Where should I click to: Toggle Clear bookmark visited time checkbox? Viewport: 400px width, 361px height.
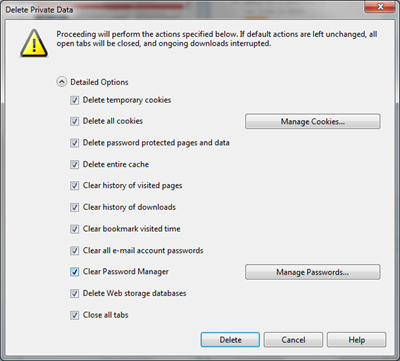point(74,229)
